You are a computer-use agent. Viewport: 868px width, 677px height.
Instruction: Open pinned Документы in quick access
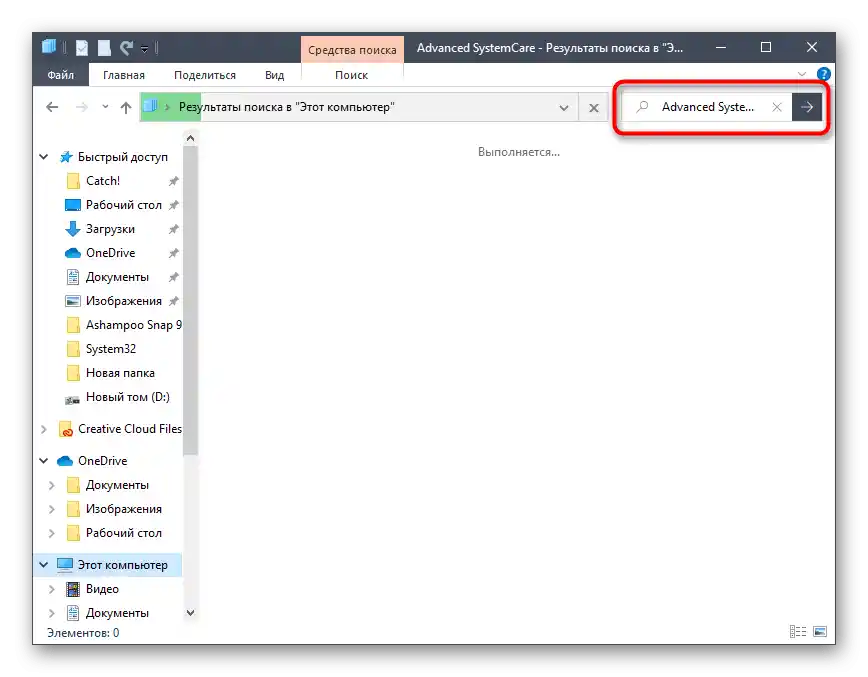pos(117,277)
